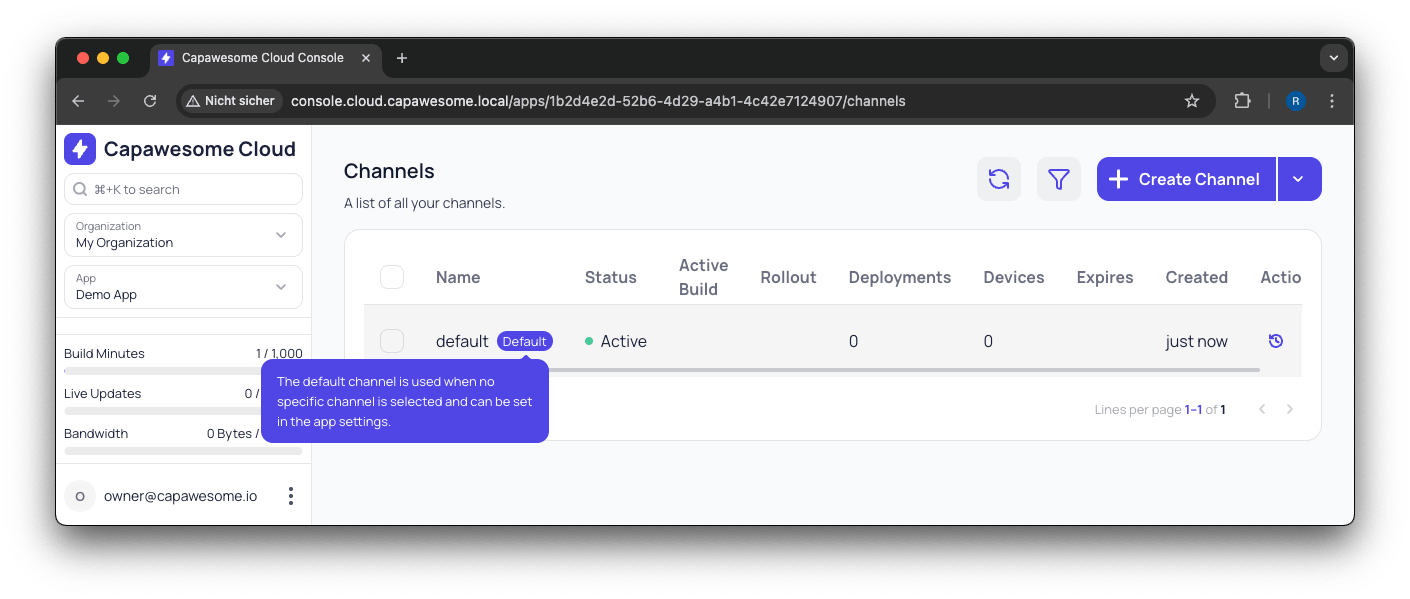Click the history icon in default row
Image resolution: width=1410 pixels, height=599 pixels.
point(1275,341)
